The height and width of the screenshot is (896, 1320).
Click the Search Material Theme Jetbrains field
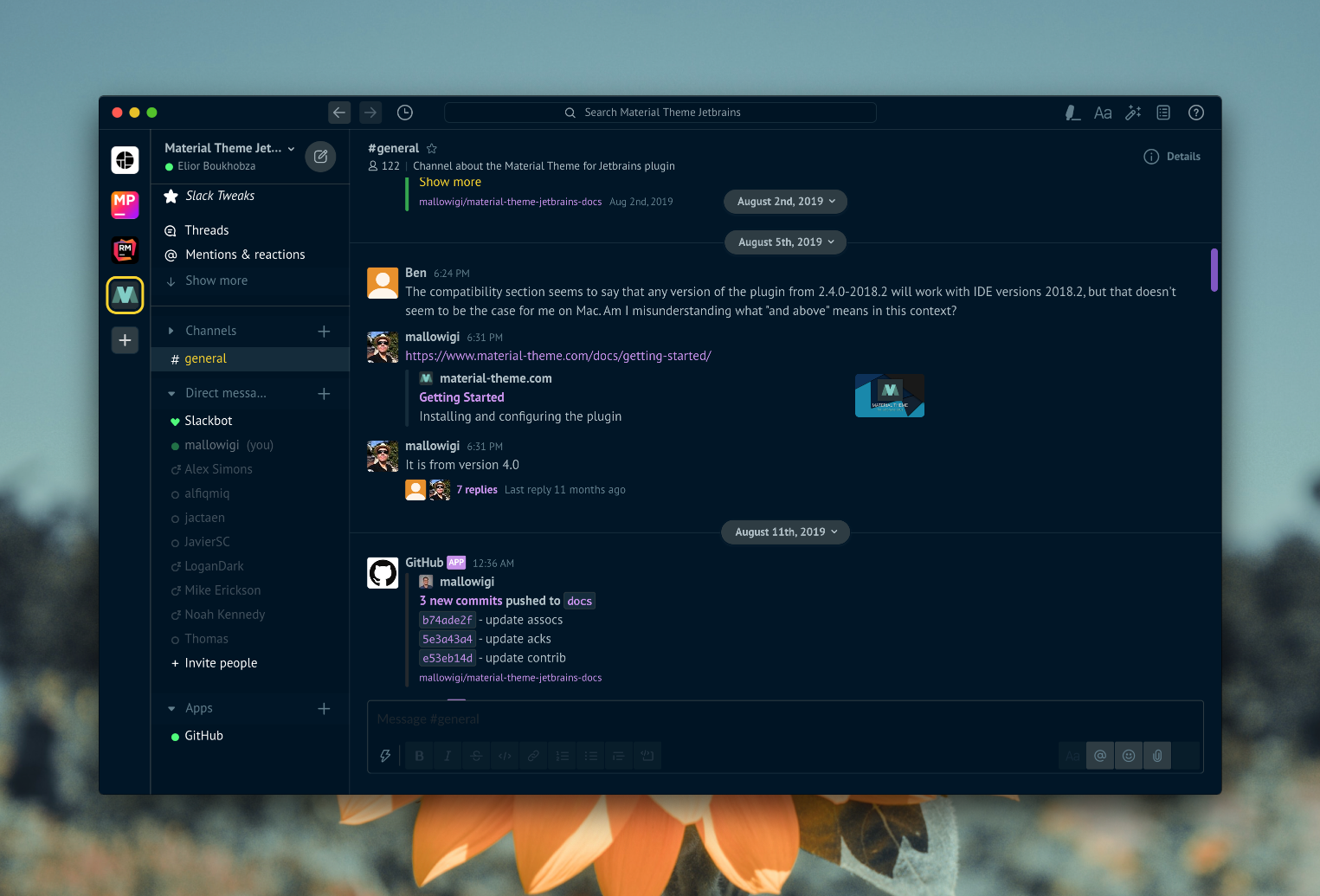pyautogui.click(x=660, y=113)
